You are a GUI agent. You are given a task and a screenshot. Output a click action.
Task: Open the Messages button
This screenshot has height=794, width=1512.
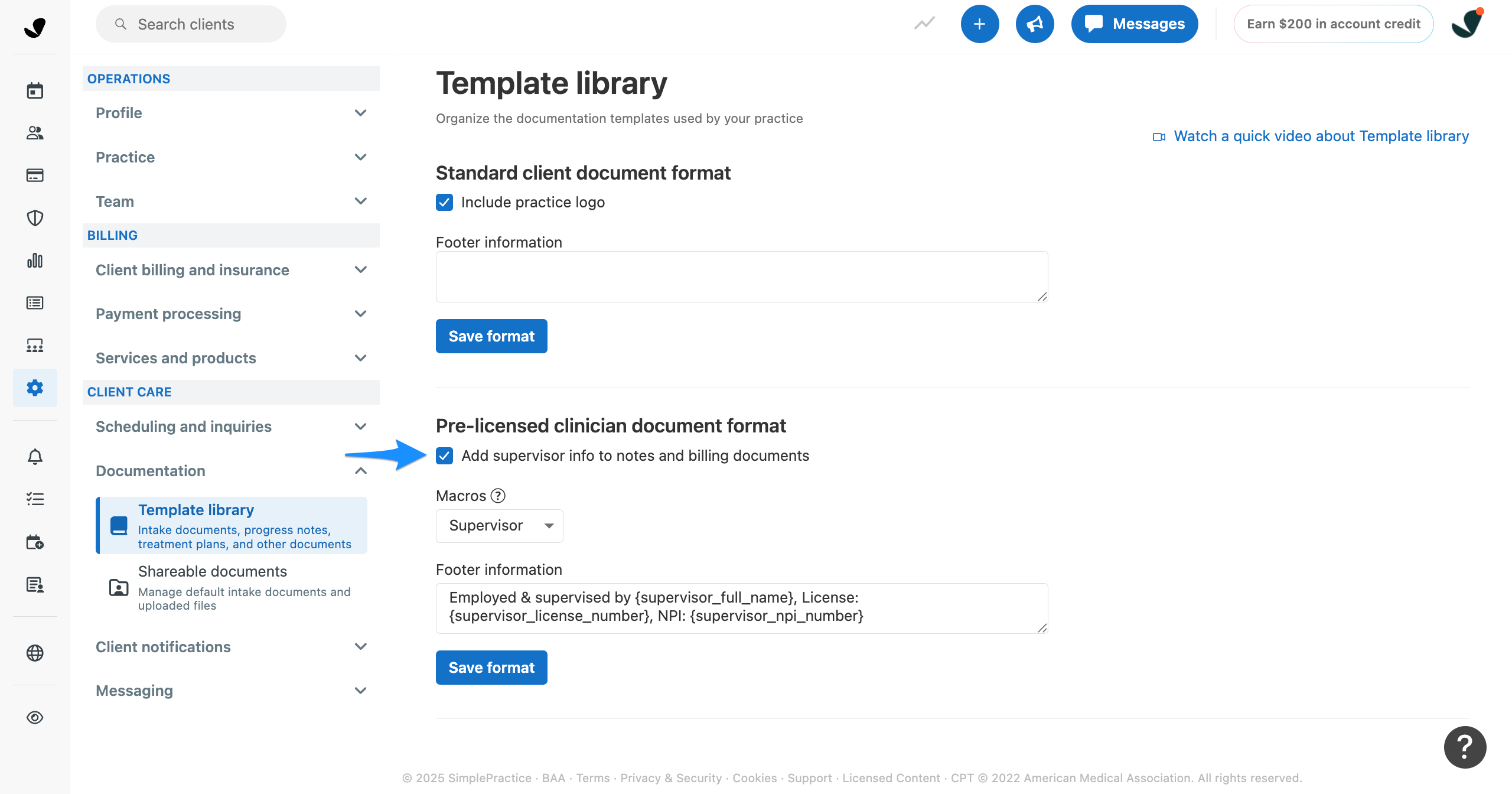coord(1135,24)
